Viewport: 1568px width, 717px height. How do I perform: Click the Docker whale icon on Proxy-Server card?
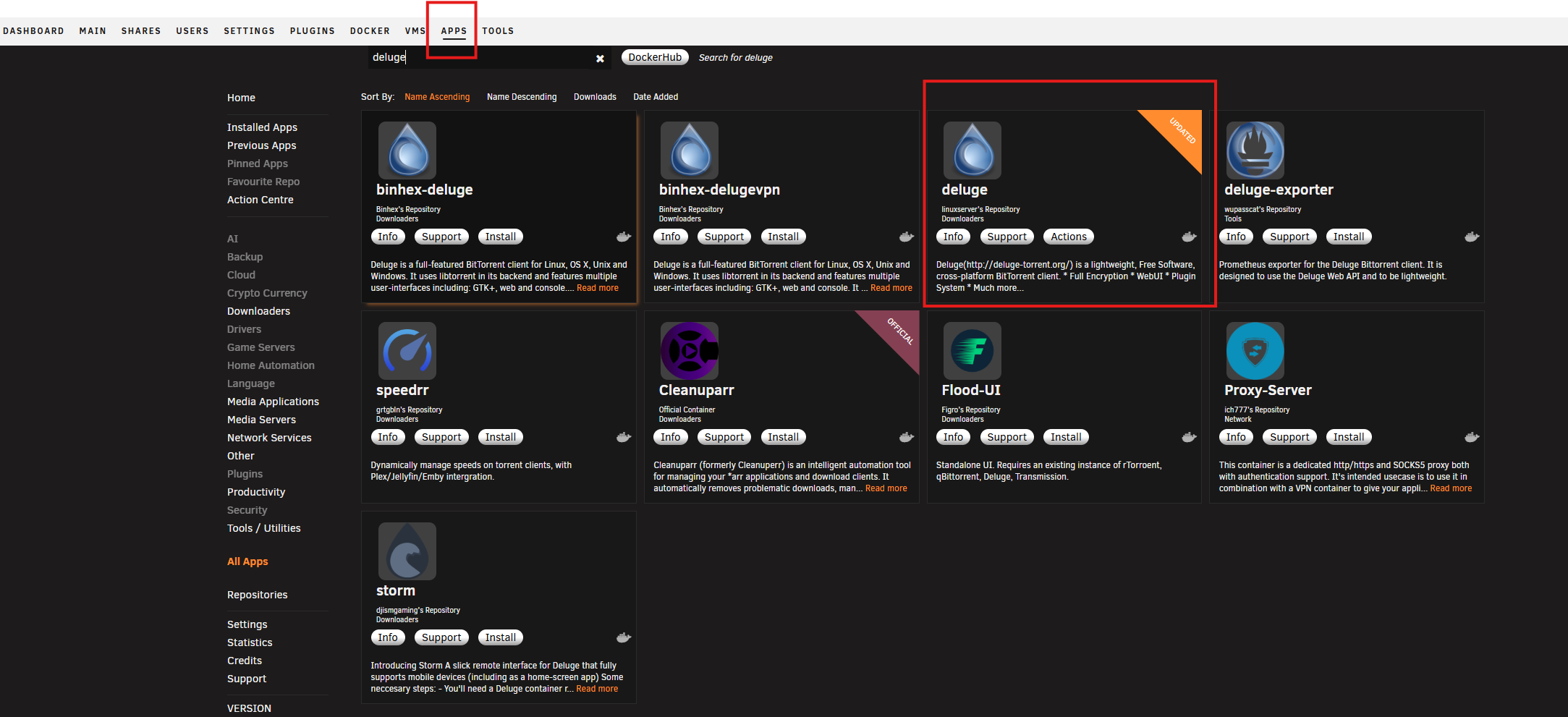[1472, 437]
